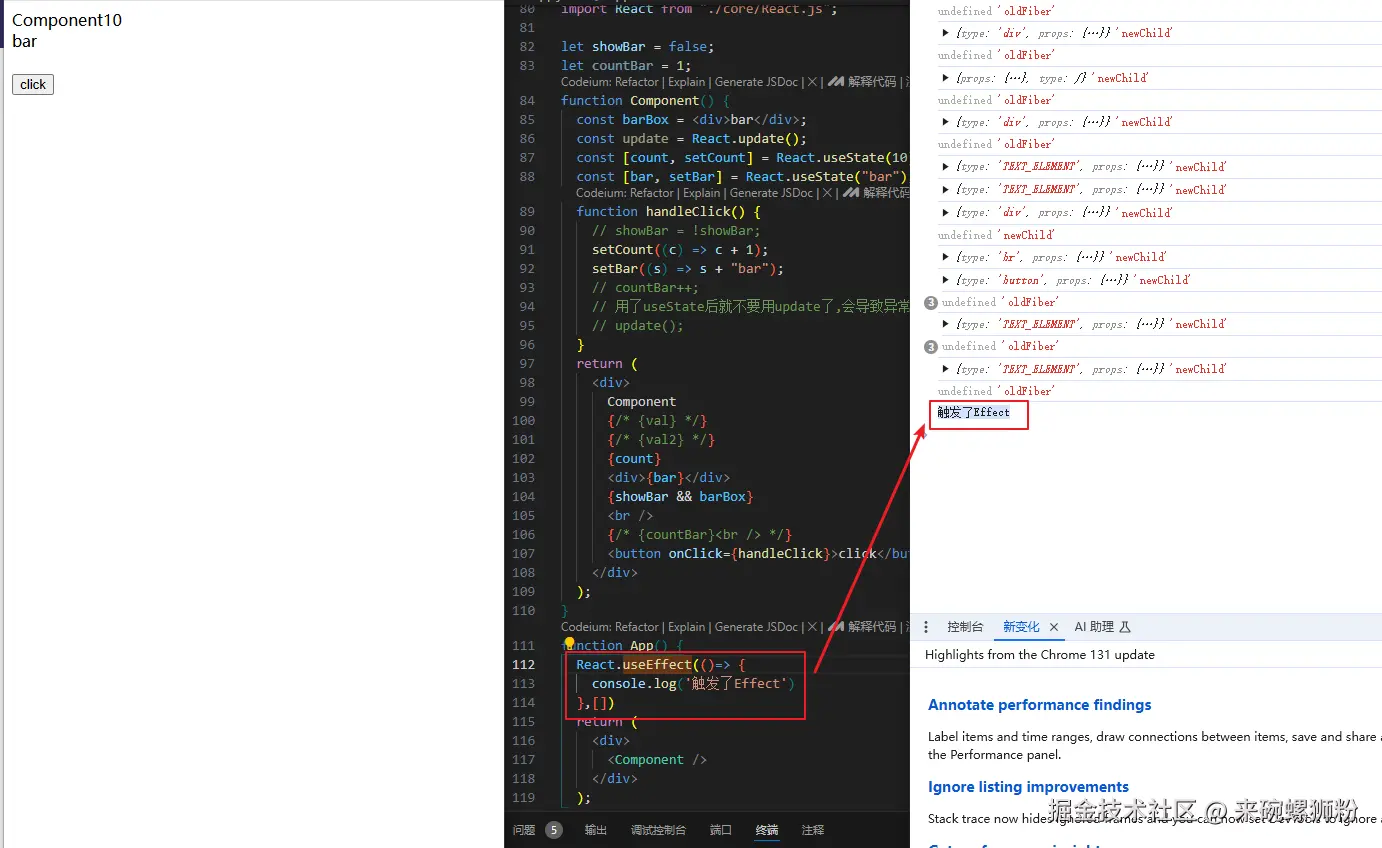Place cursor on 'let showBar = false;' line
Screen dimensions: 1382x848
638,47
